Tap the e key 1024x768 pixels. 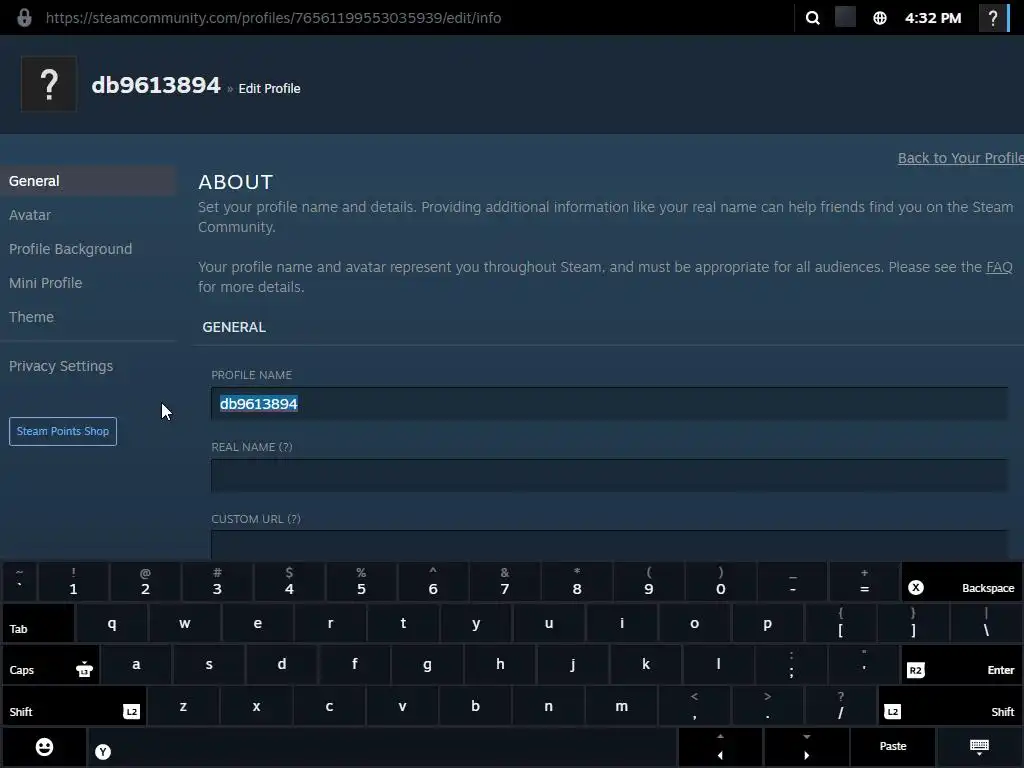pyautogui.click(x=257, y=623)
